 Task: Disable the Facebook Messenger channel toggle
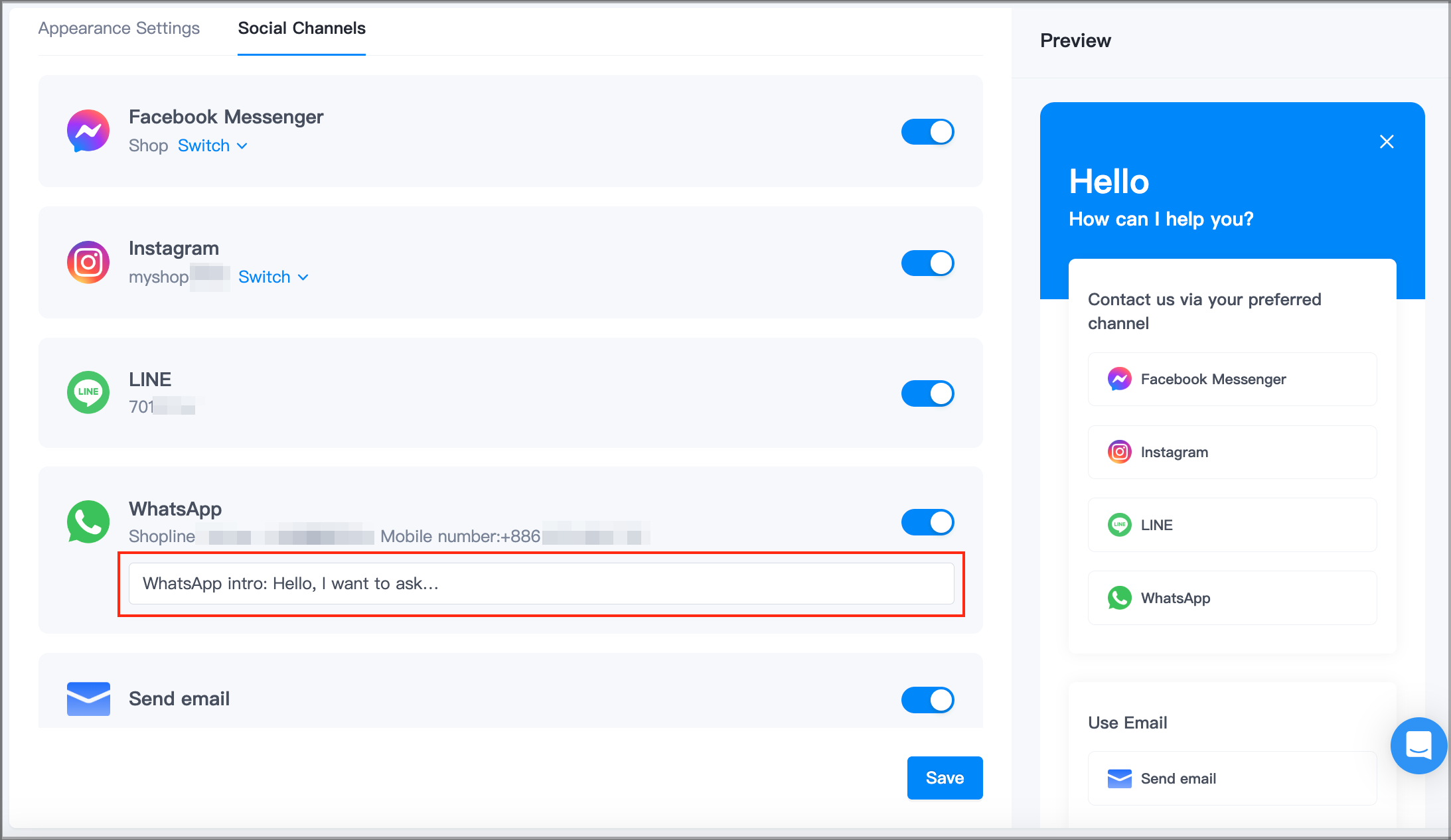click(x=927, y=131)
